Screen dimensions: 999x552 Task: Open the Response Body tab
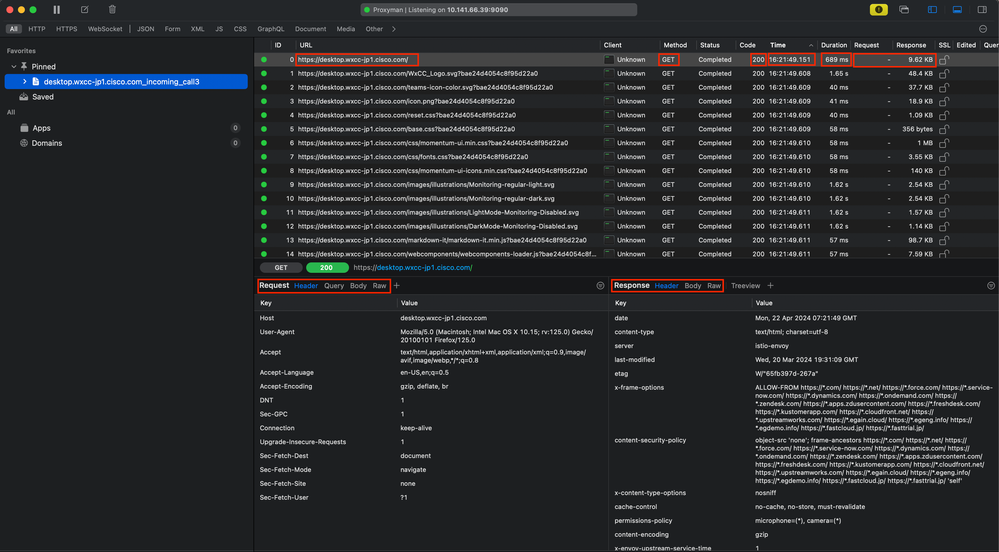(693, 286)
